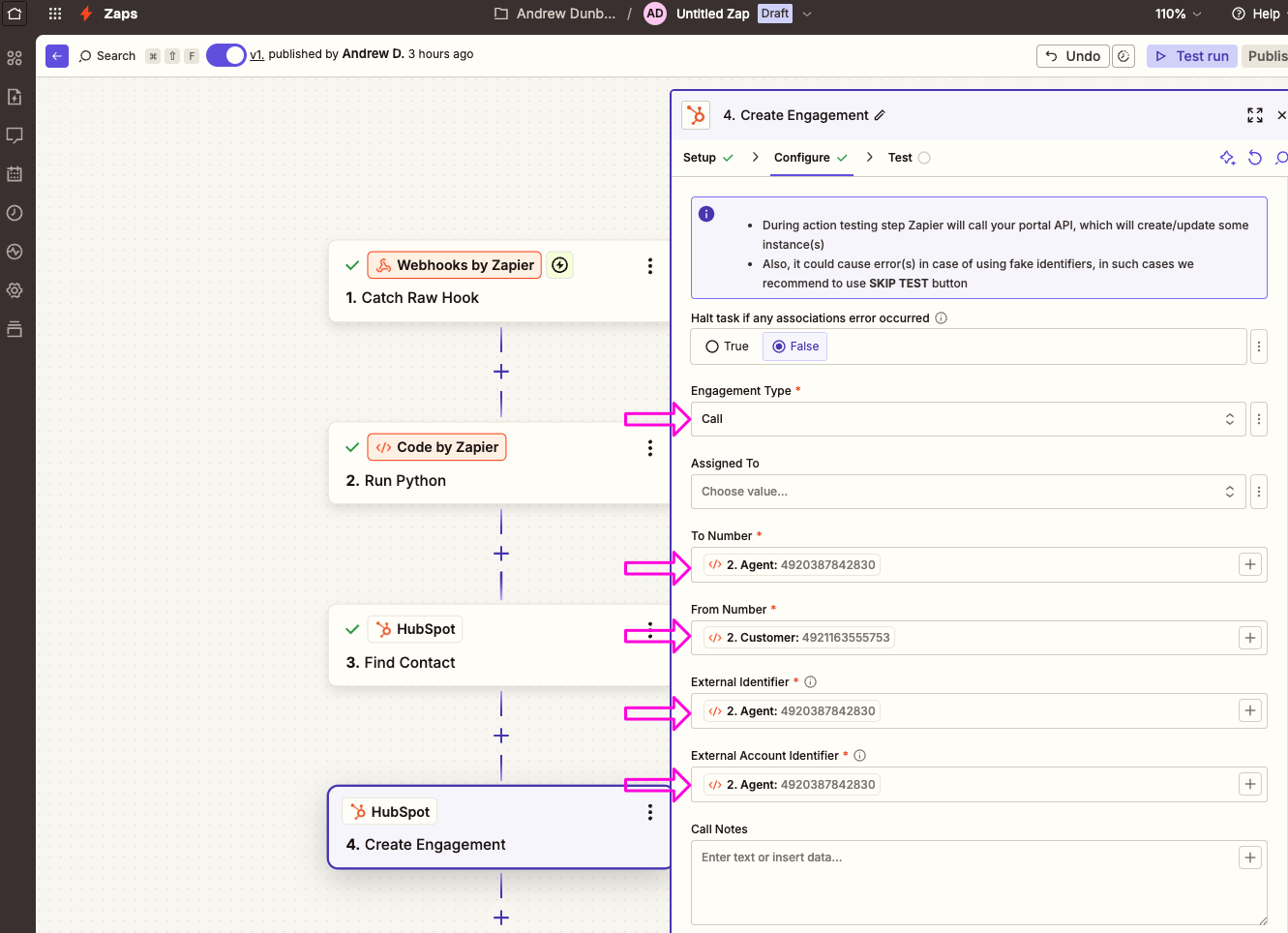Open the options menu for Halt task field
This screenshot has width=1288, height=933.
(1259, 346)
